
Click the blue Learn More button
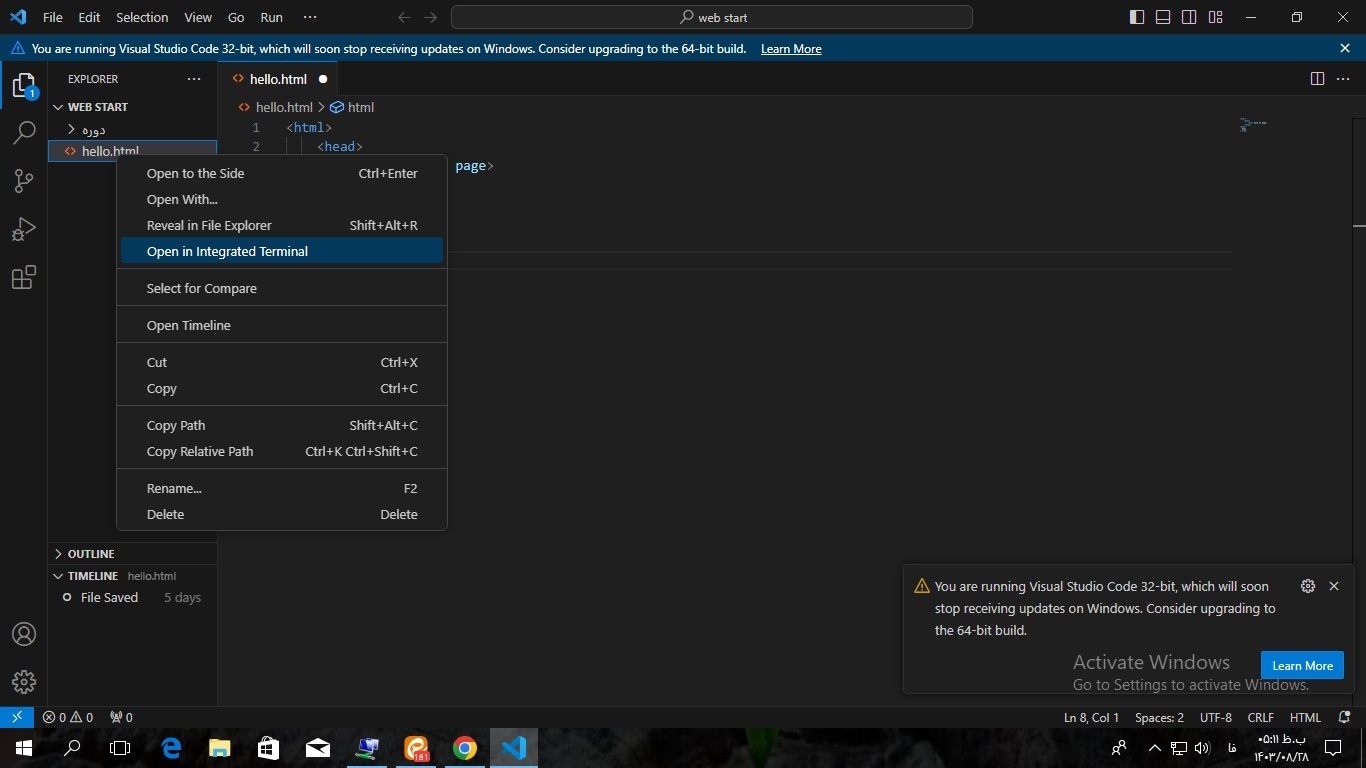click(1302, 665)
